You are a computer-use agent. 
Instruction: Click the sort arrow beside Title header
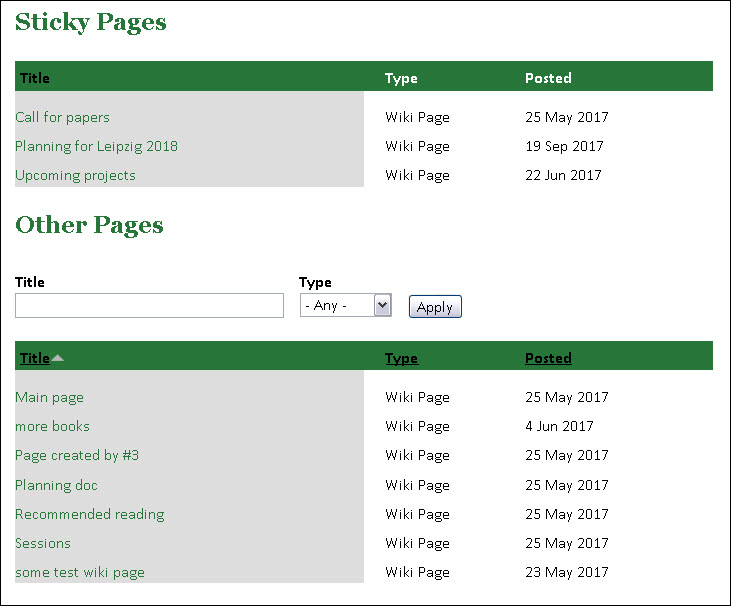click(x=58, y=358)
